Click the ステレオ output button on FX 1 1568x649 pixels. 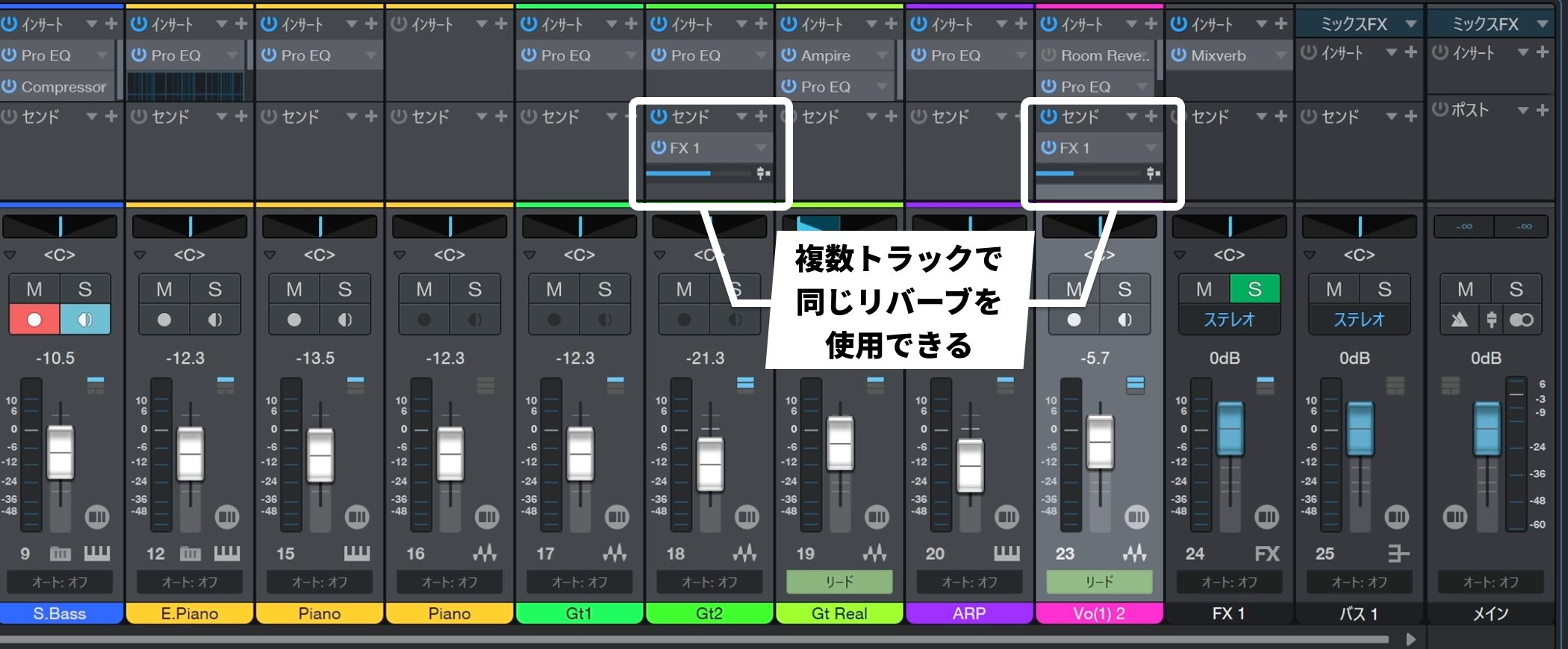(x=1229, y=320)
